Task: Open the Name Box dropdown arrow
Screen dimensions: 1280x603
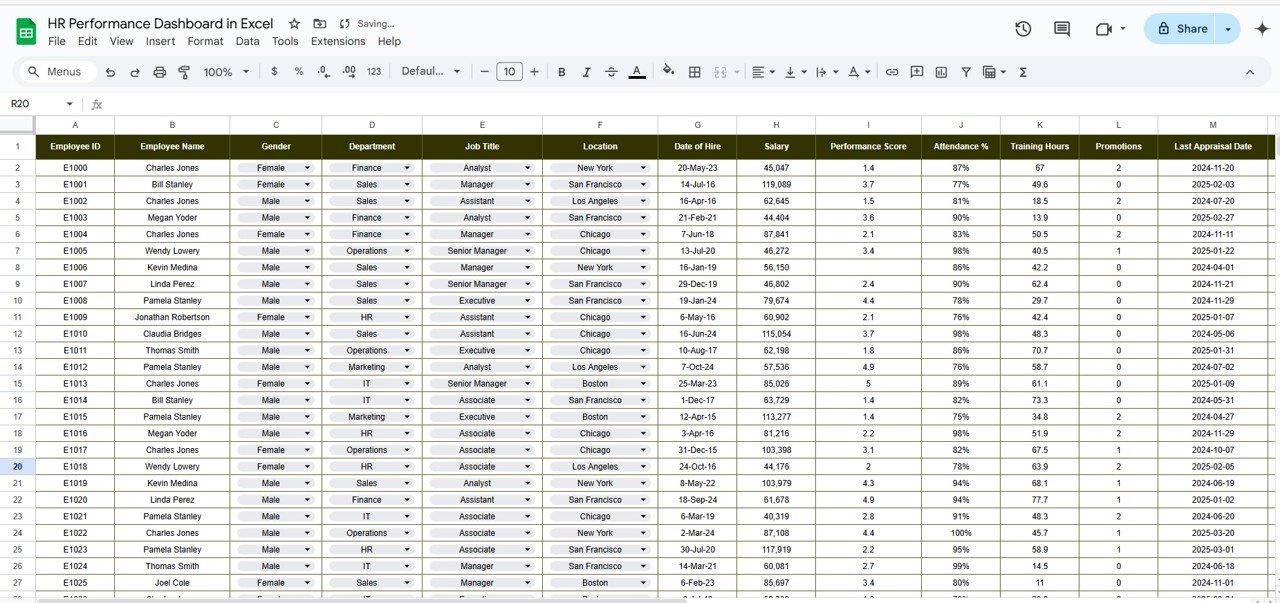Action: [x=70, y=104]
